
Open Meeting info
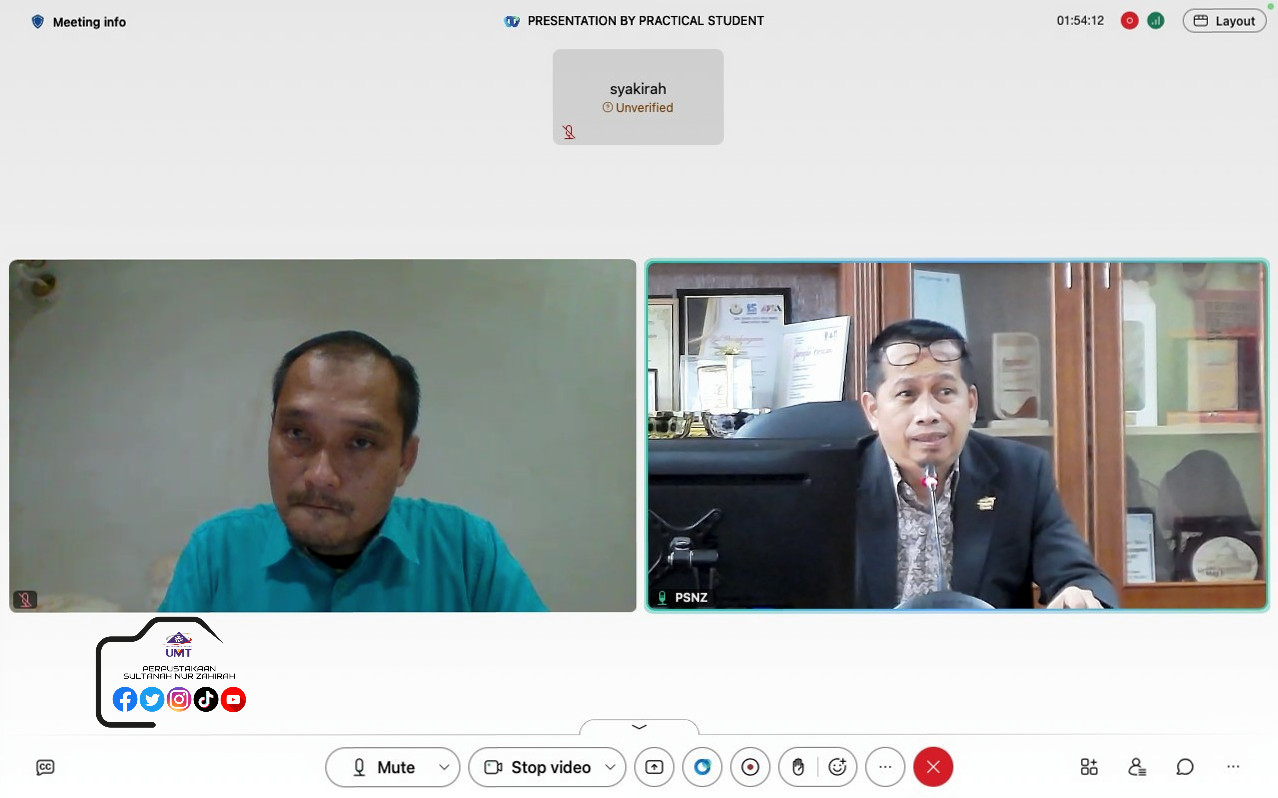click(x=79, y=22)
